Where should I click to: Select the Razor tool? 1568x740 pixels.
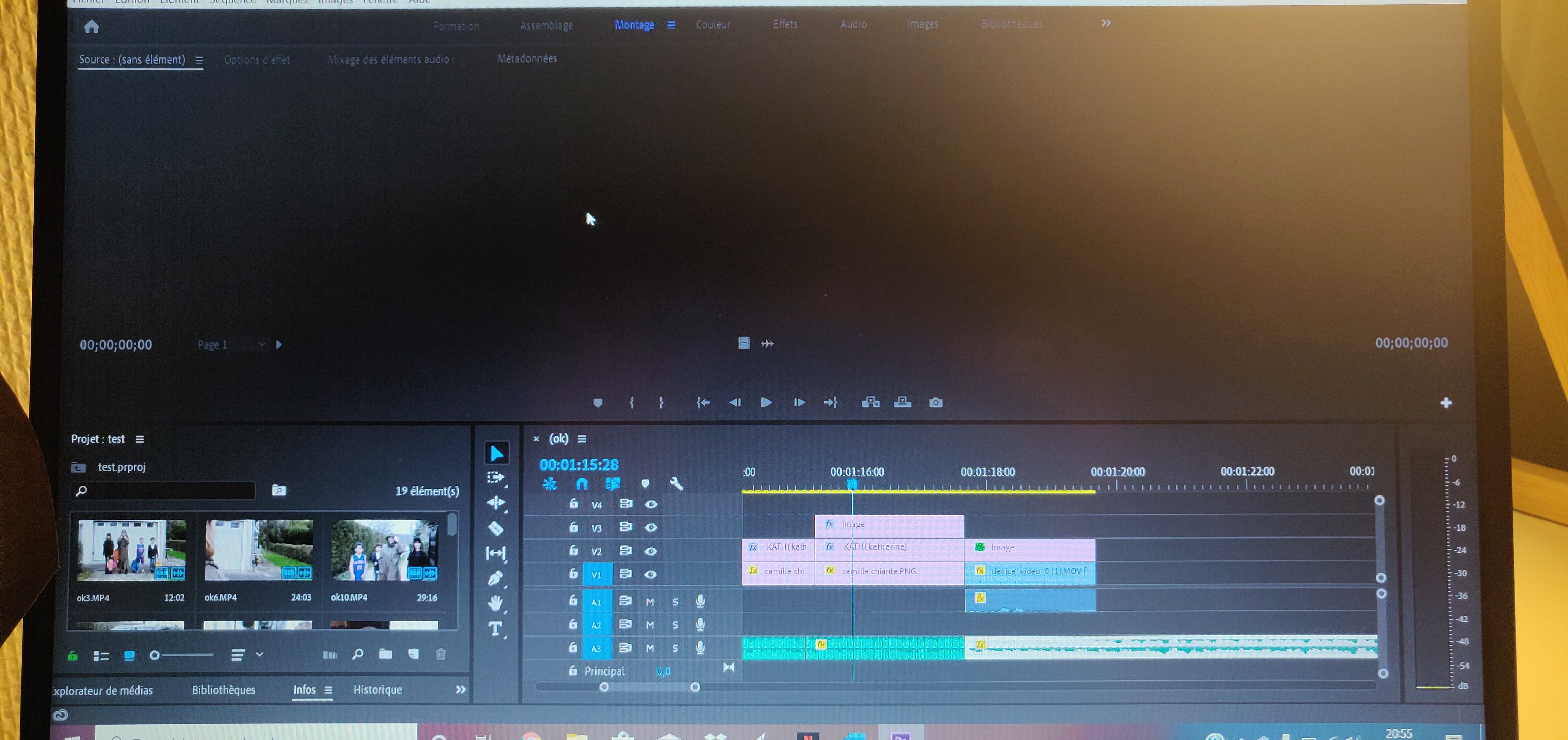pos(495,528)
